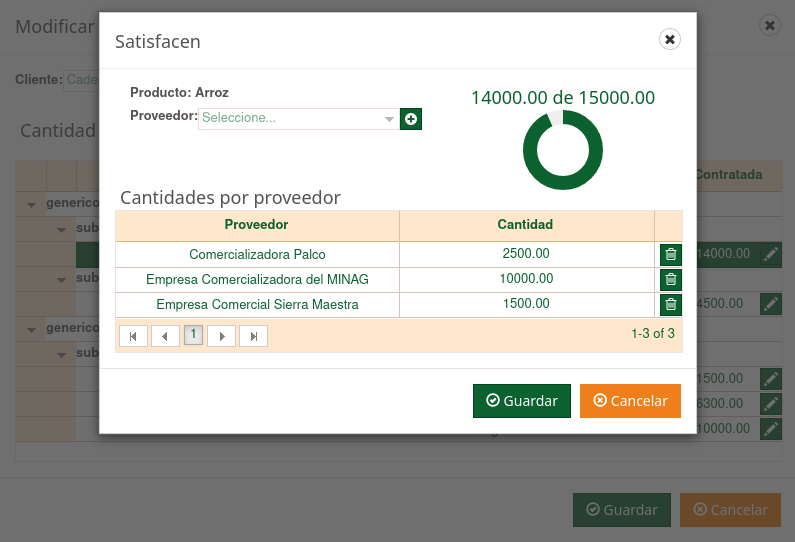Sort table by Cantidad column header

[x=526, y=225]
